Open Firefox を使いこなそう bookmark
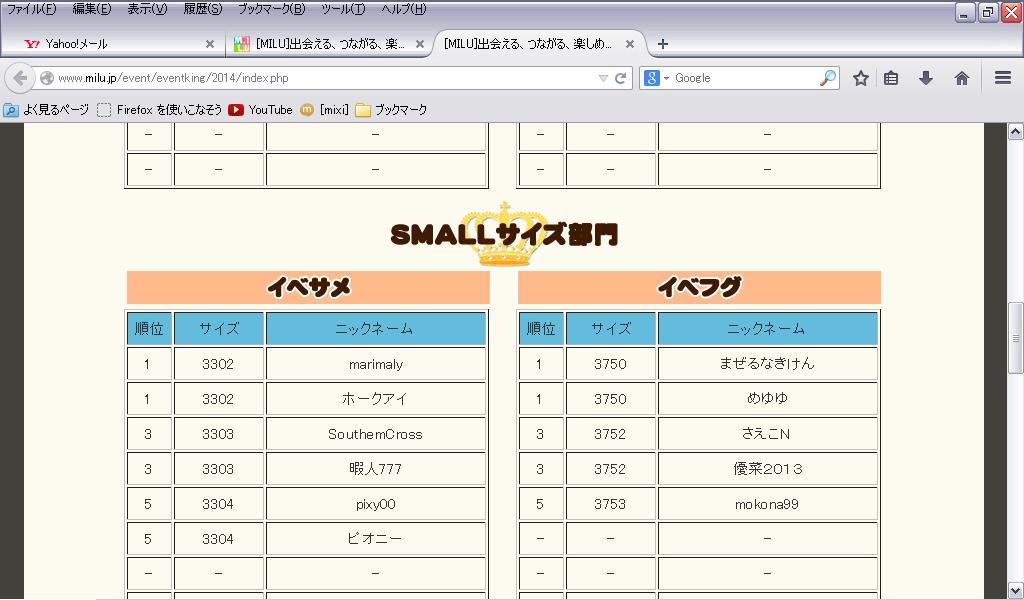The width and height of the screenshot is (1024, 600). click(x=159, y=110)
